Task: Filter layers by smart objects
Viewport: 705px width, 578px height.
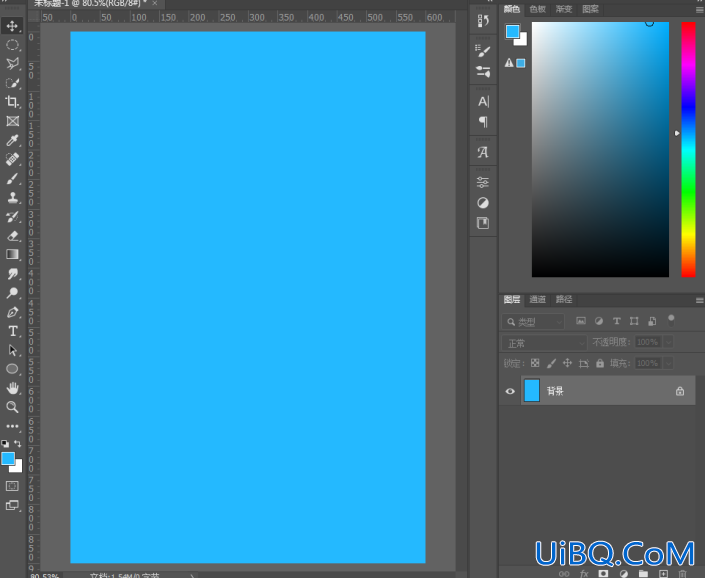Action: coord(652,321)
